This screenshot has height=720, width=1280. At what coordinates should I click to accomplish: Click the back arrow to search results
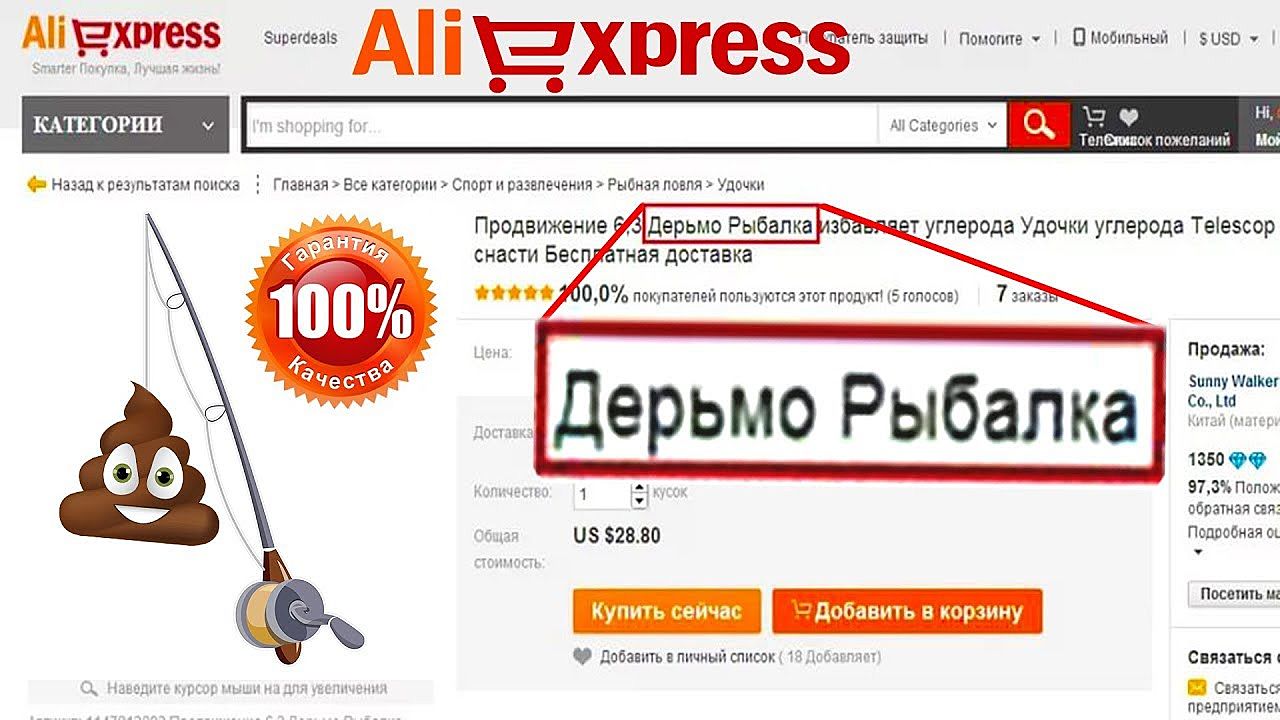tap(36, 184)
